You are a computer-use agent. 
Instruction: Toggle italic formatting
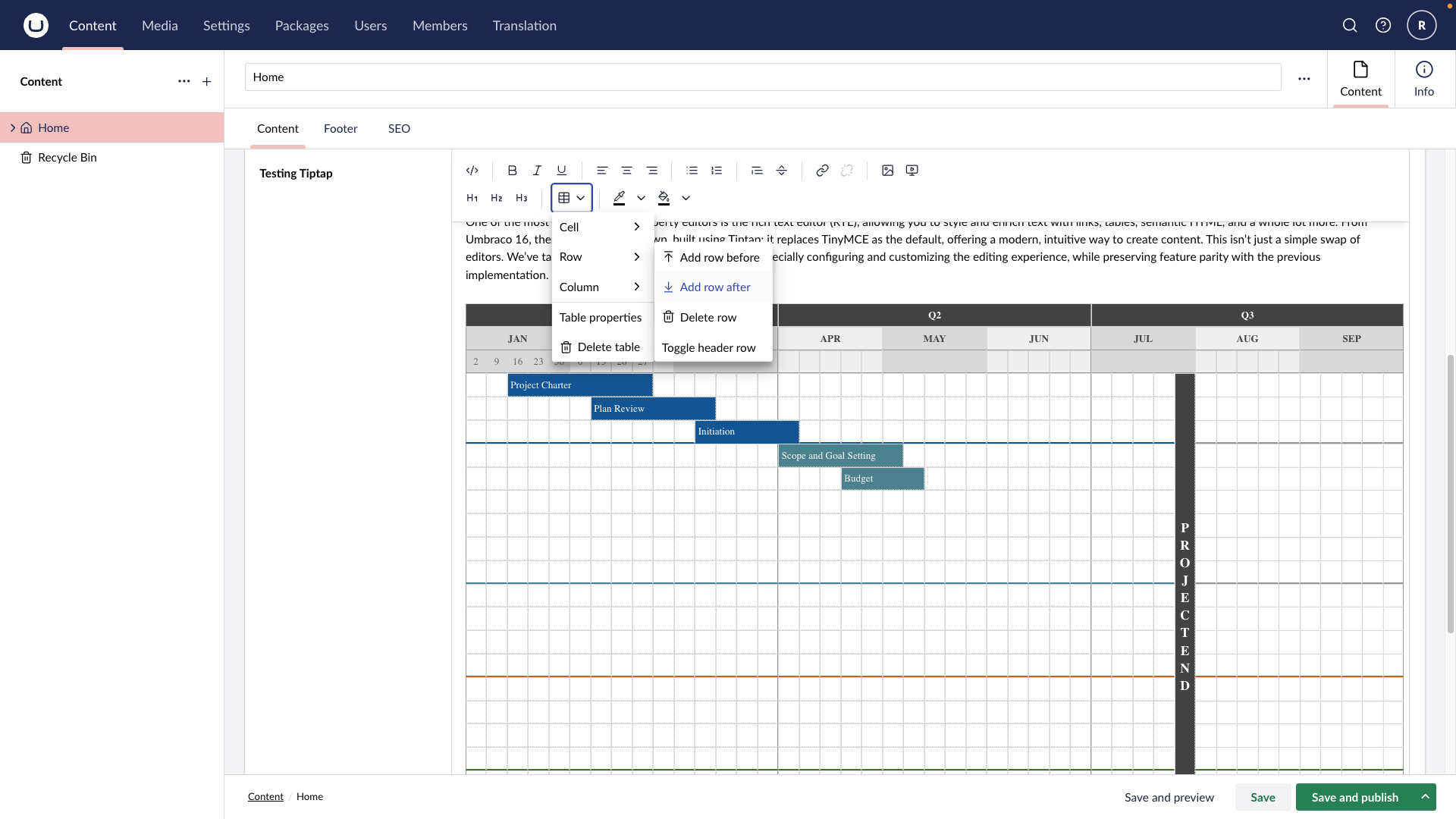pyautogui.click(x=537, y=171)
